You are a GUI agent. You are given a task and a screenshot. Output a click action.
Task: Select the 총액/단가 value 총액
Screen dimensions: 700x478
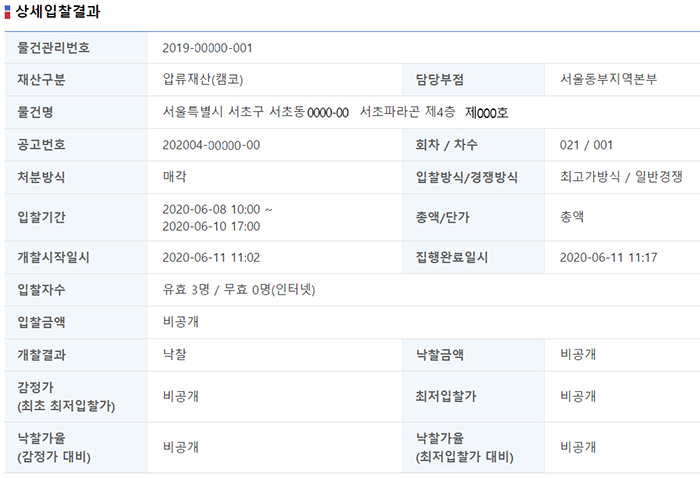573,216
